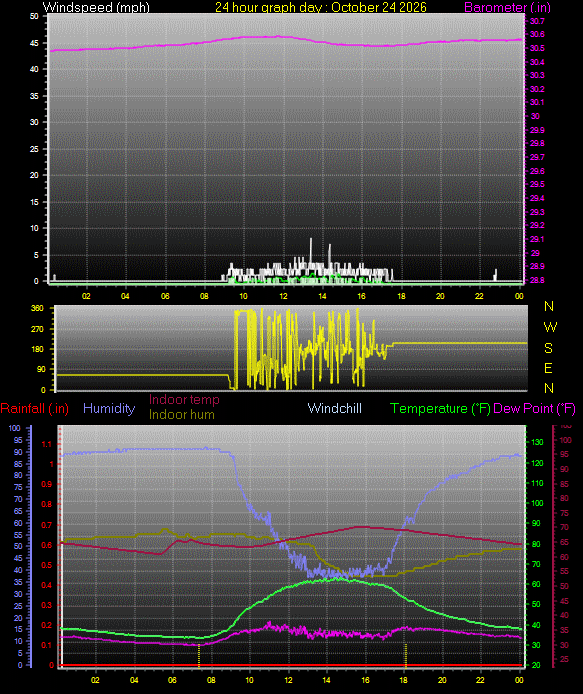Screen dimensions: 583x694
Task: Click the '1.1' value on the red rainfall axis
Action: 46,444
